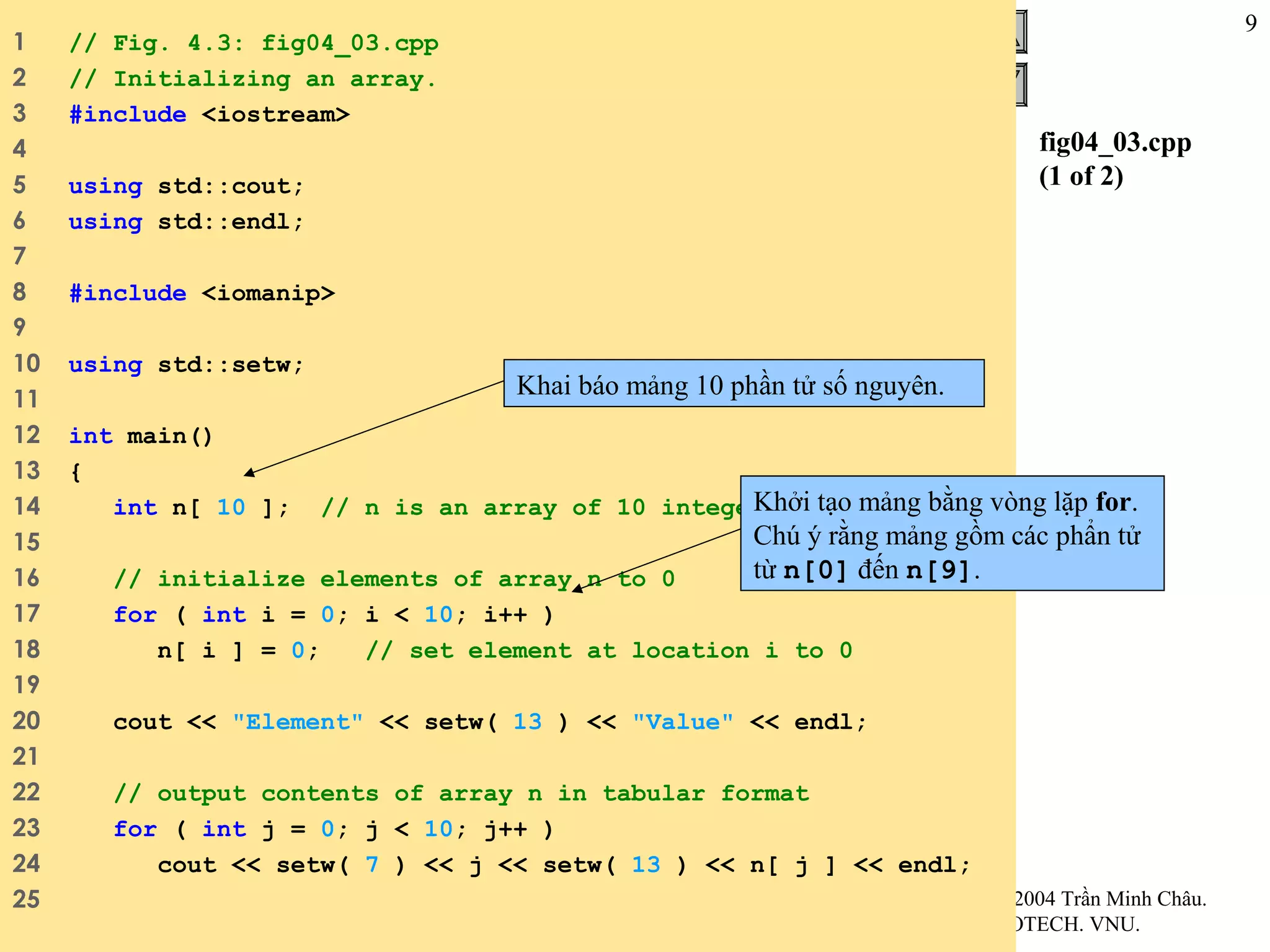This screenshot has width=1270, height=952.
Task: Click the opening brace on line 13
Action: (76, 472)
